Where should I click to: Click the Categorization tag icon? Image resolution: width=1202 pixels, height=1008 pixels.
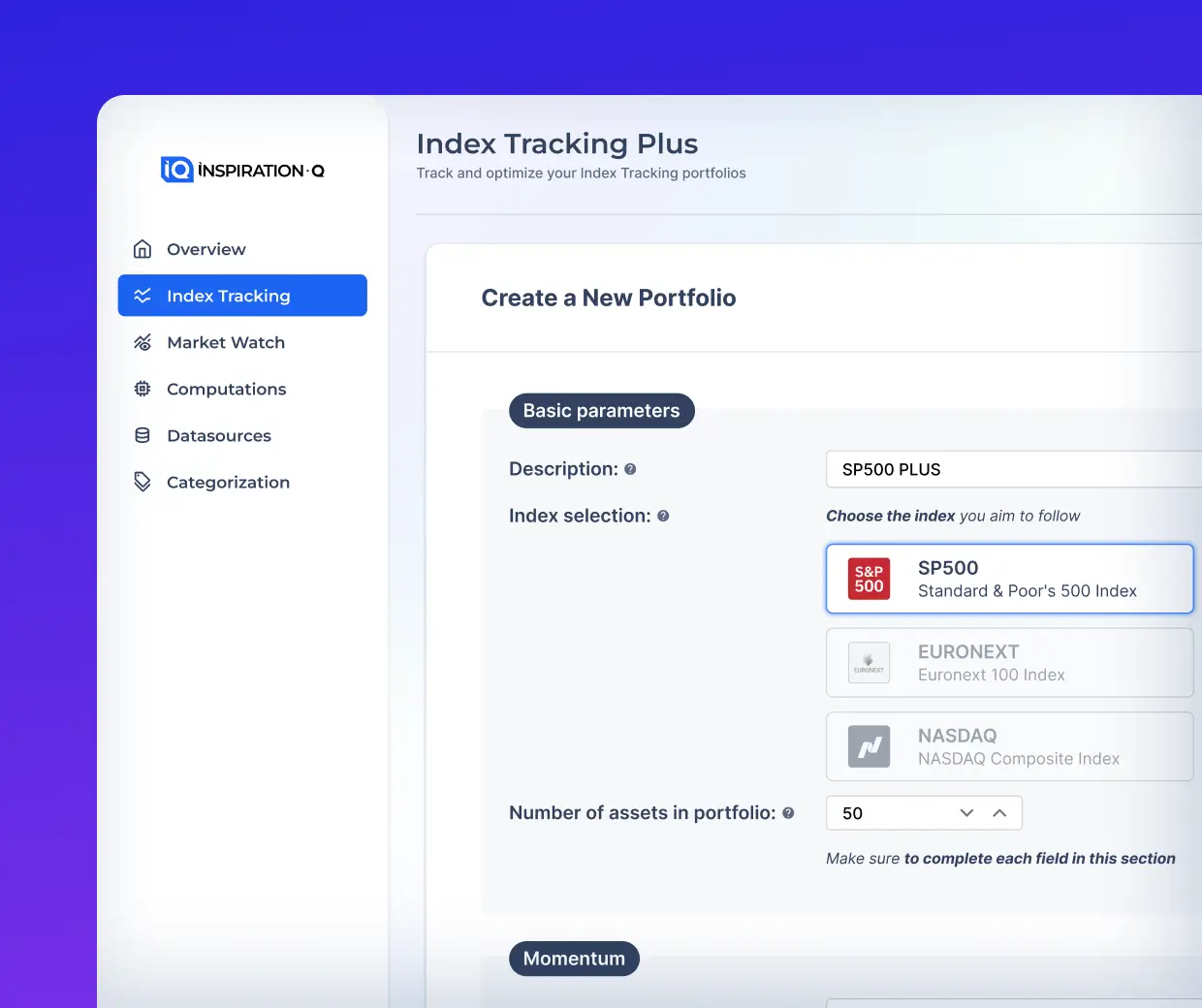tap(142, 482)
